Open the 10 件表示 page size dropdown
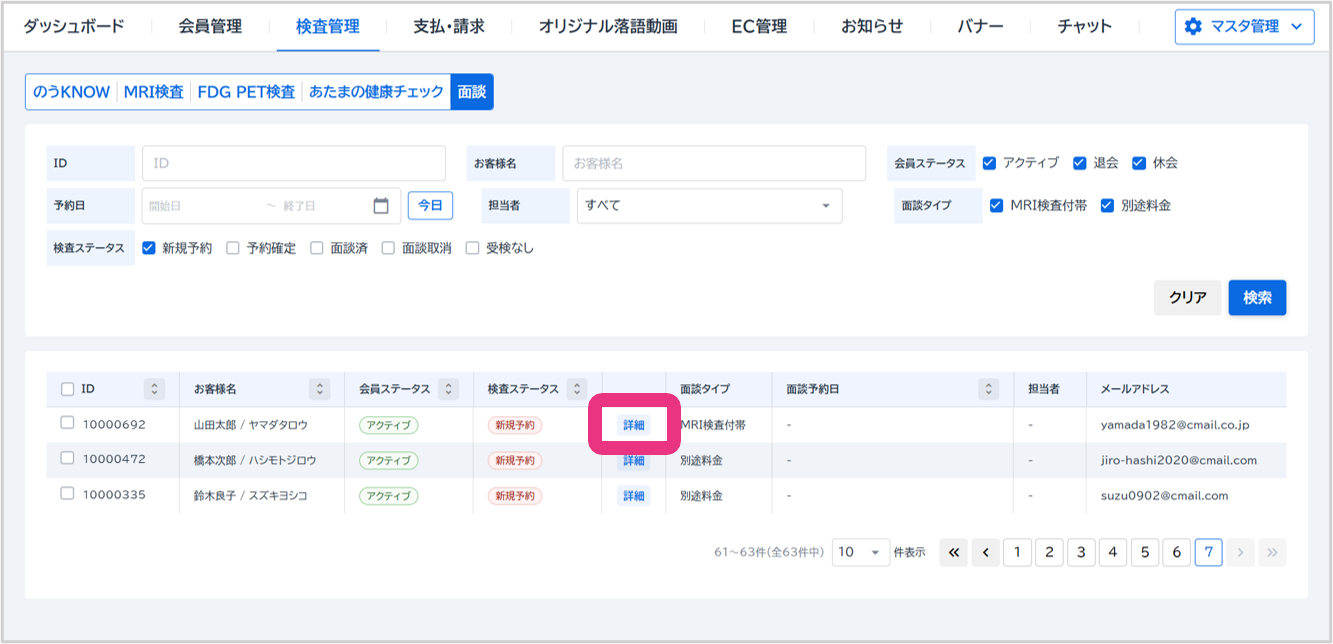This screenshot has height=644, width=1333. click(x=860, y=552)
